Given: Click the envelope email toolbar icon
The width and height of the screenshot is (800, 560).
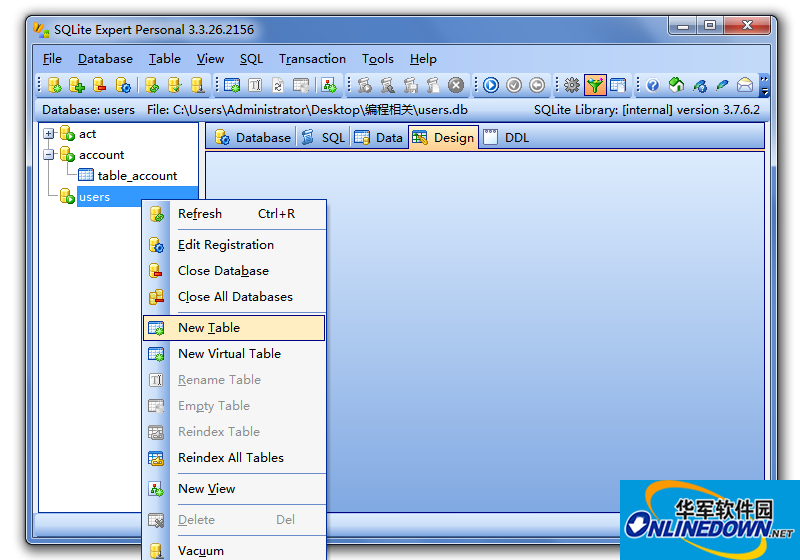Looking at the screenshot, I should pyautogui.click(x=745, y=85).
